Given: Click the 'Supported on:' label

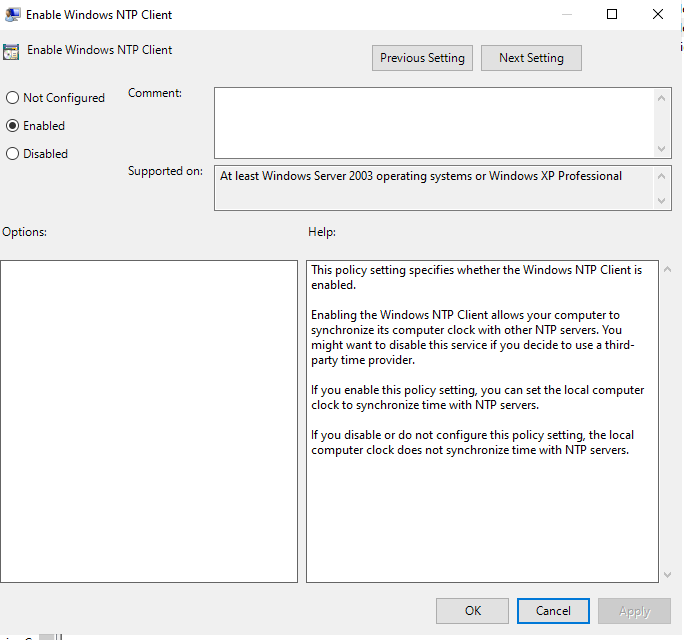Looking at the screenshot, I should point(165,171).
